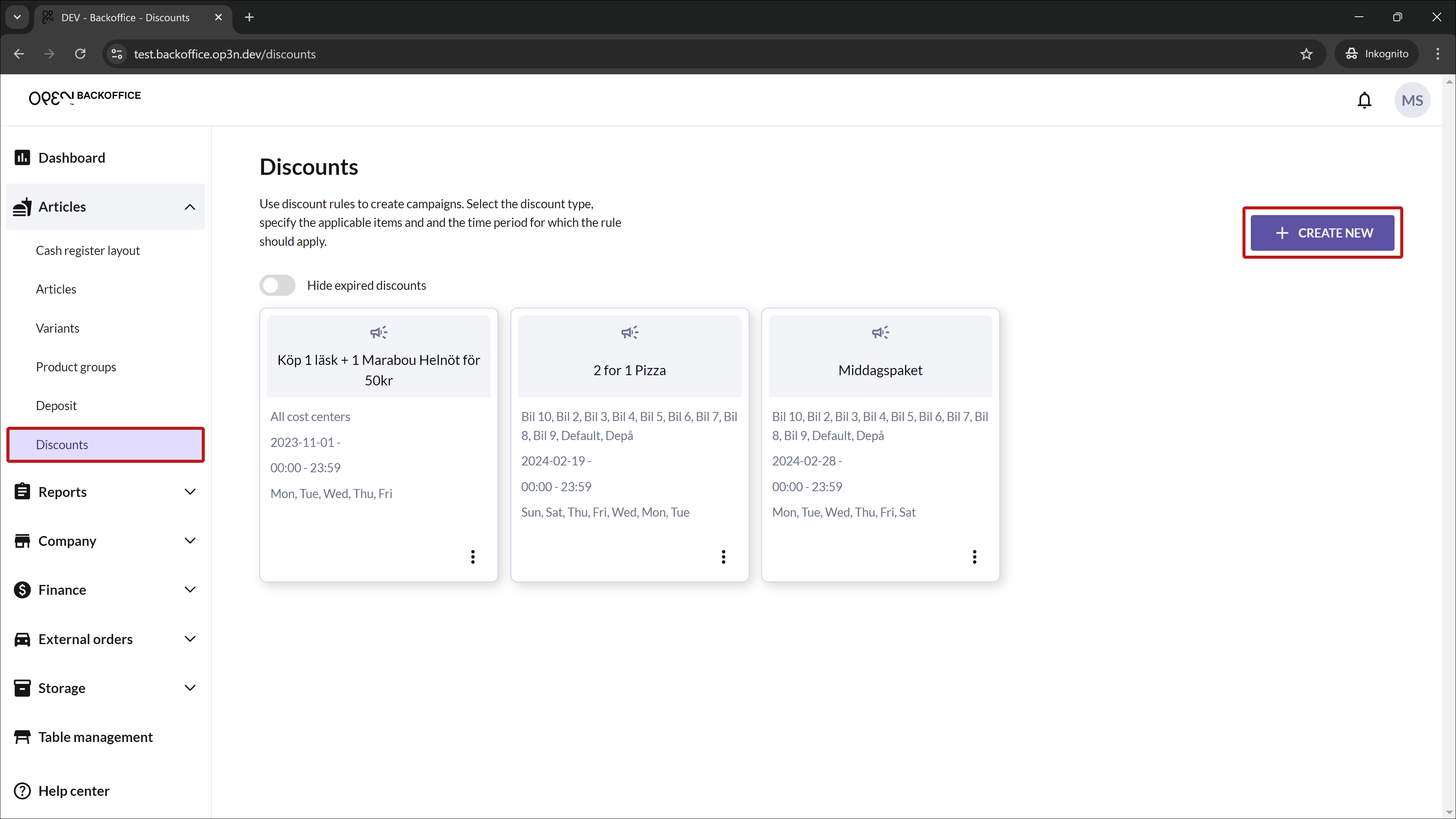Go back in browser history
The height and width of the screenshot is (819, 1456).
(x=19, y=54)
